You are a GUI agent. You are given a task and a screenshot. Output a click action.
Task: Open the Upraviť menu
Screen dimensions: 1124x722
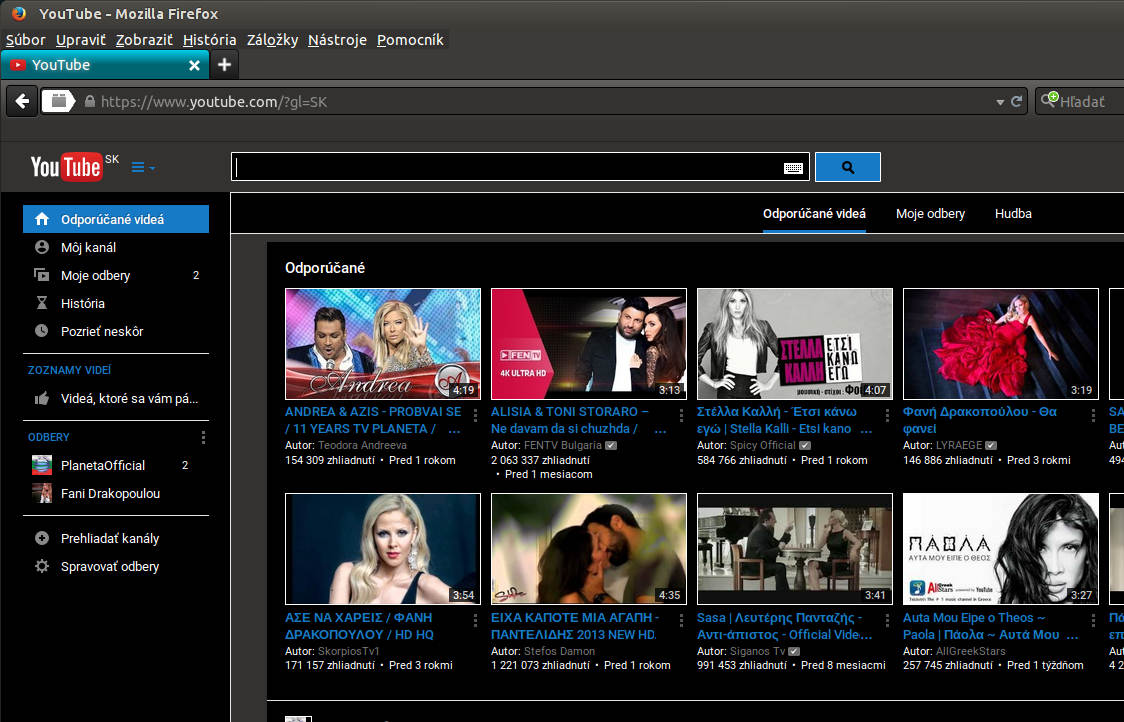pos(81,40)
